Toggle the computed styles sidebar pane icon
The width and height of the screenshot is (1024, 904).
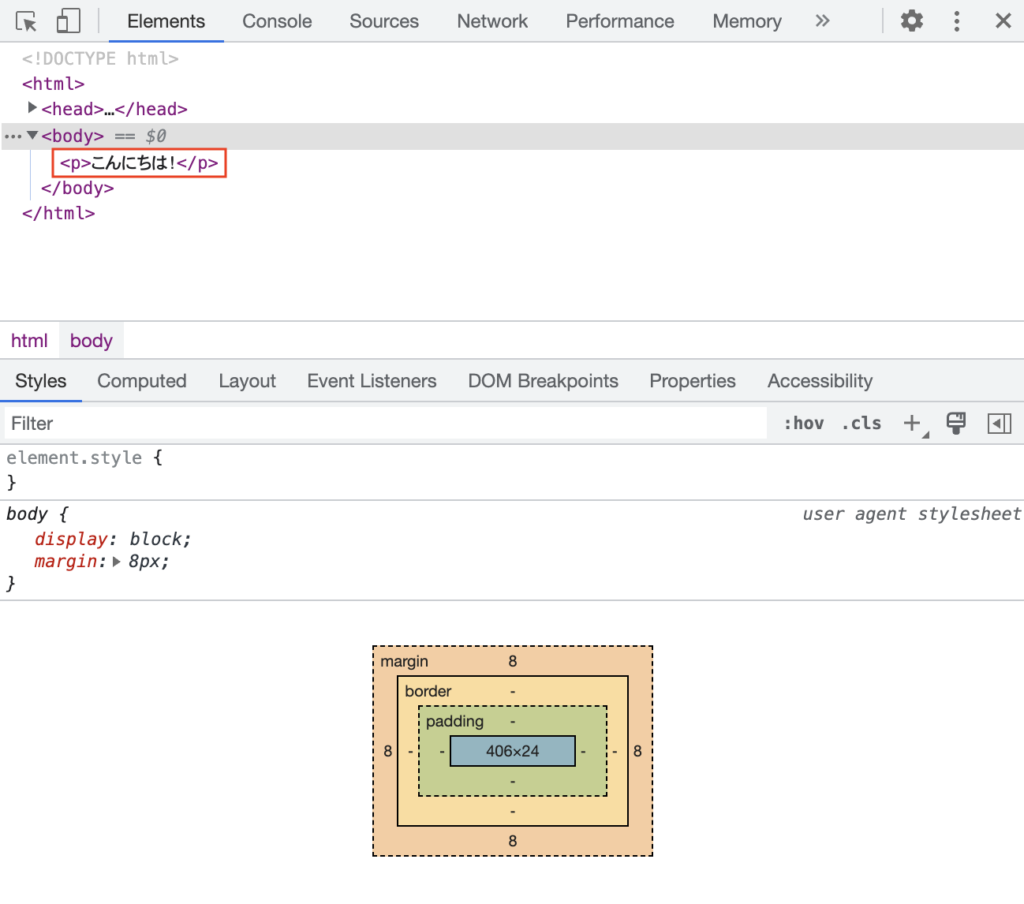[x=999, y=423]
